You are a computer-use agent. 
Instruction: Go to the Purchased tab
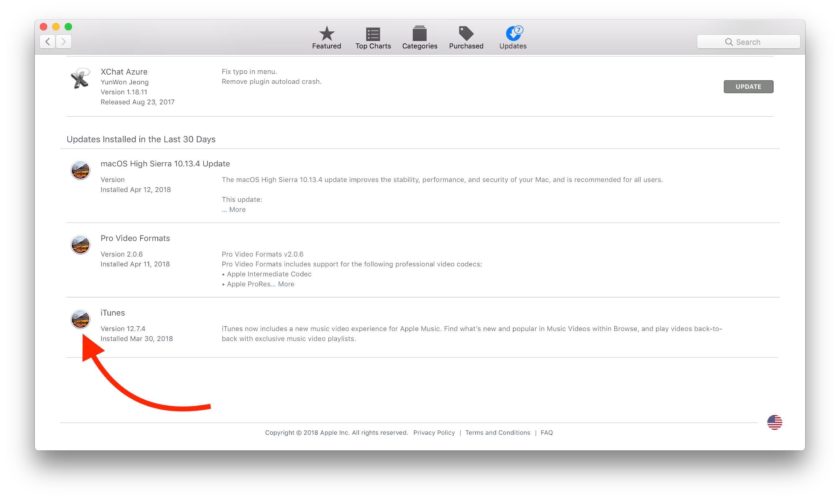click(x=466, y=38)
